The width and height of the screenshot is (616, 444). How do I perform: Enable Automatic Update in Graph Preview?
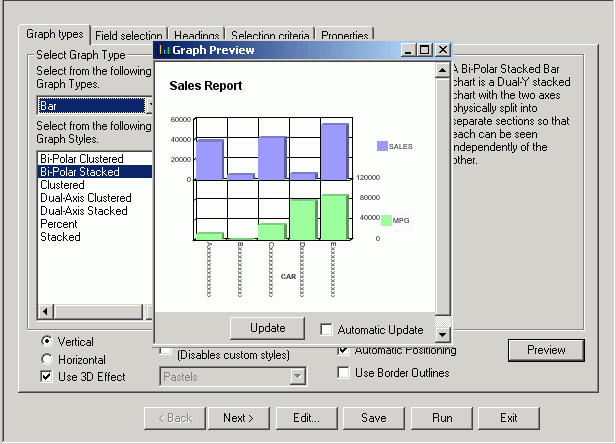(x=326, y=329)
